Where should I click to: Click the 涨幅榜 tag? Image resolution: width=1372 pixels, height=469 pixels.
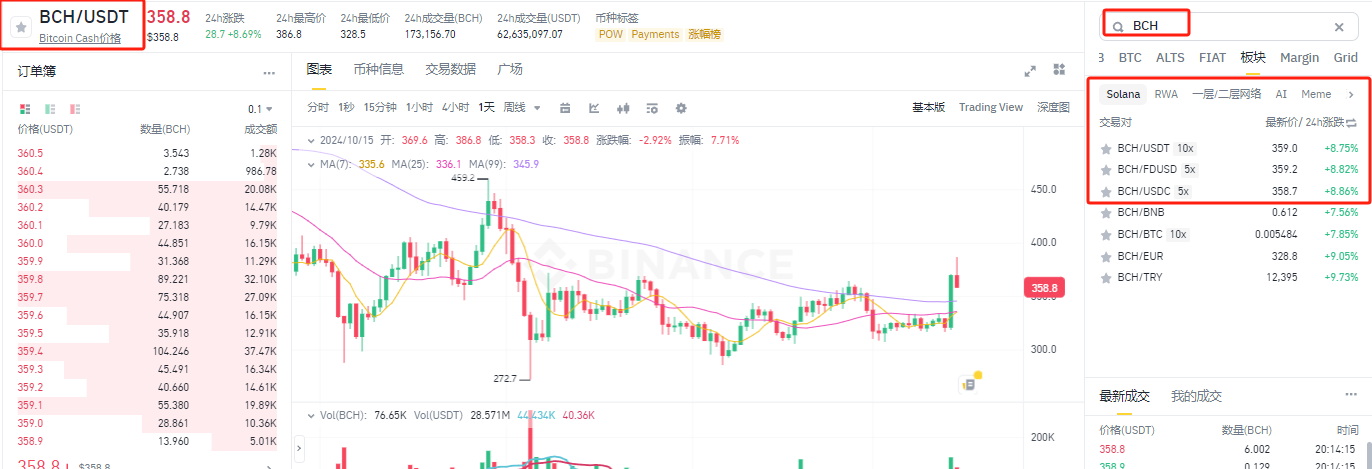tap(704, 34)
